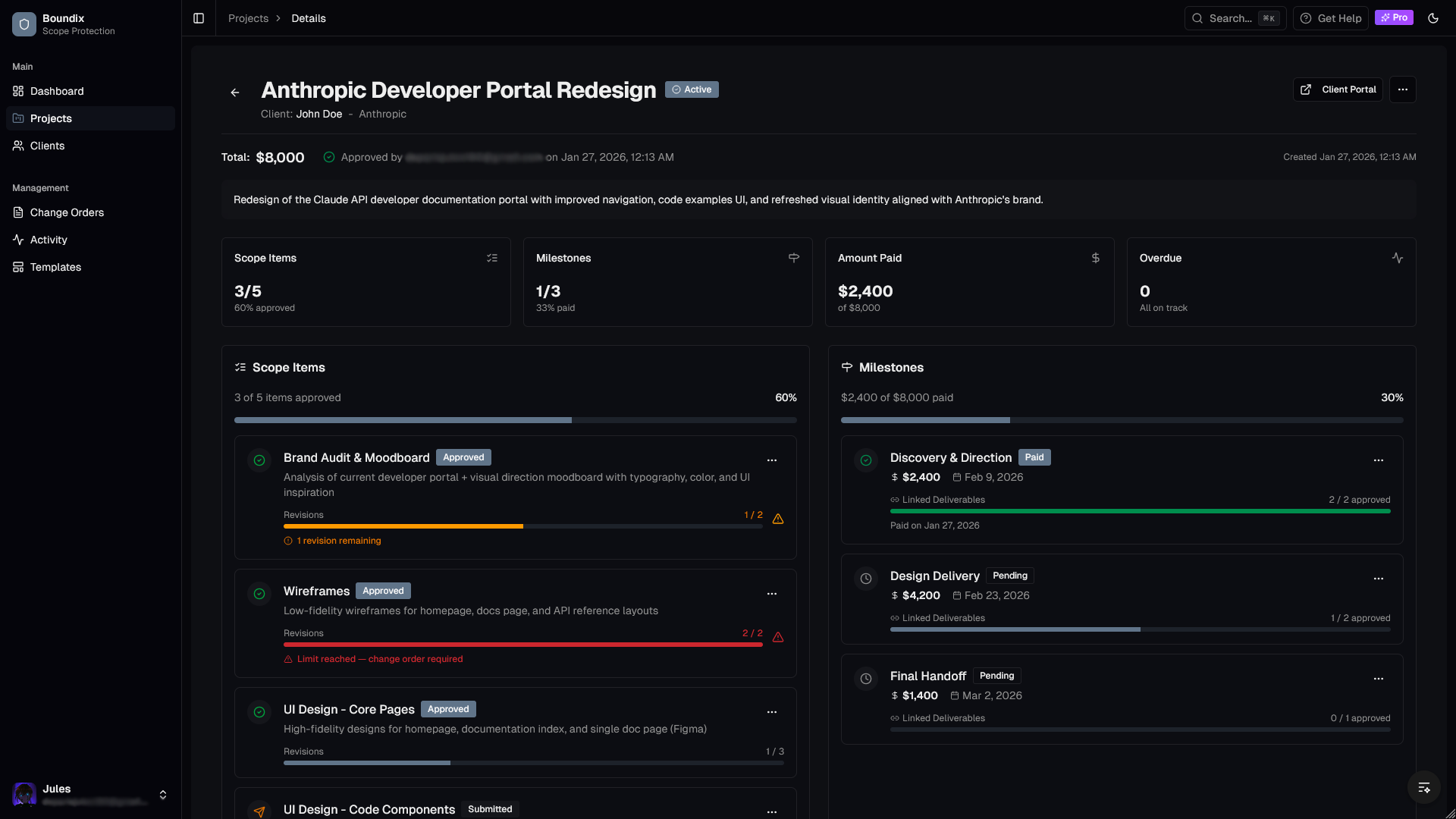Open Final Handoff milestone options menu
Image resolution: width=1456 pixels, height=819 pixels.
(x=1379, y=679)
